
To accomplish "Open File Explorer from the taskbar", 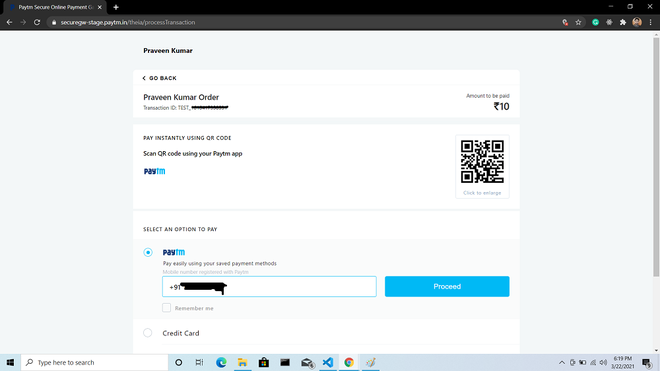I will coord(242,362).
